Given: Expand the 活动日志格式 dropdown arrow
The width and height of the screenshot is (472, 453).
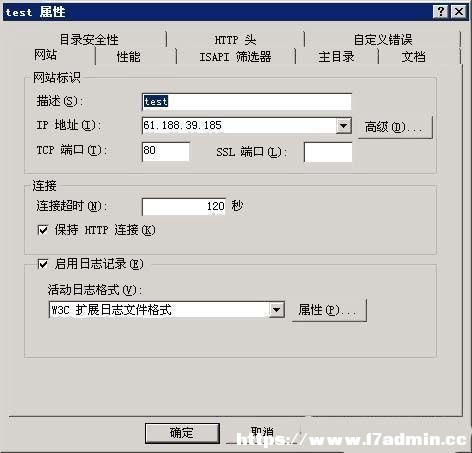Looking at the screenshot, I should (x=276, y=310).
